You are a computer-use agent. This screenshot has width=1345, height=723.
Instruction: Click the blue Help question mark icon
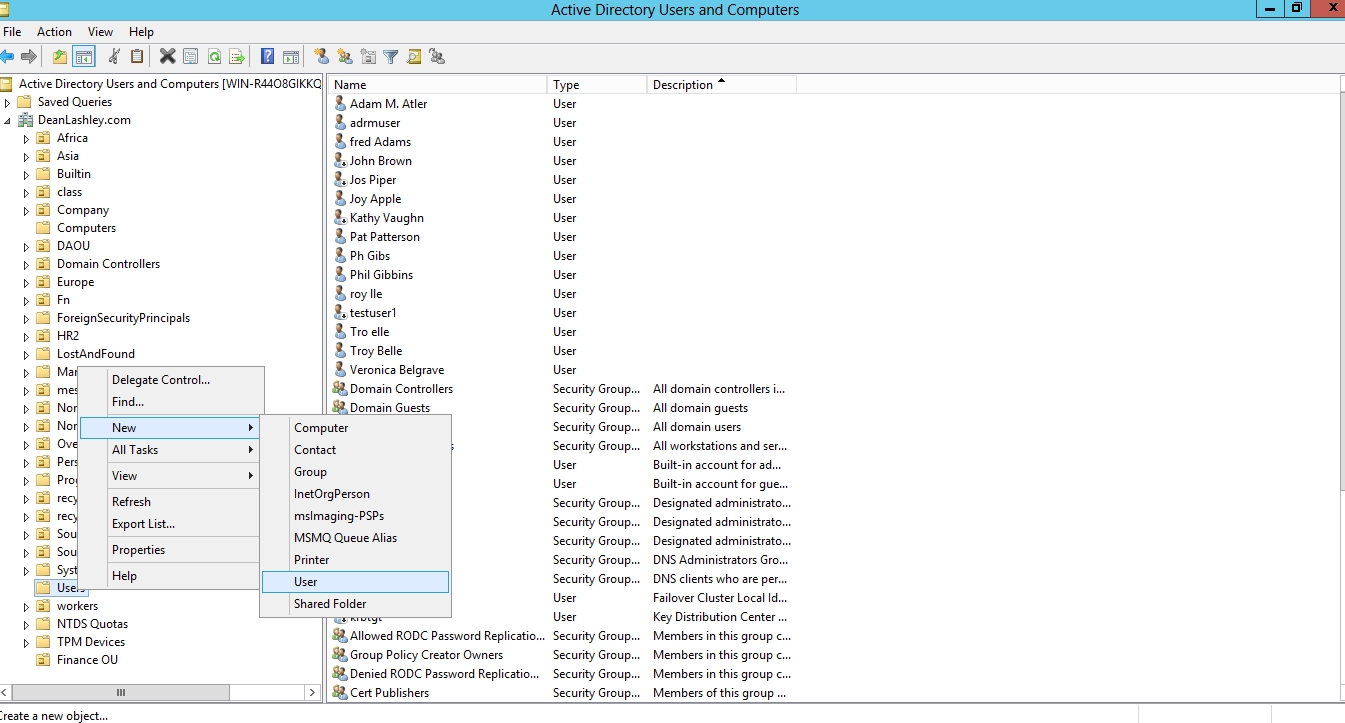point(268,57)
